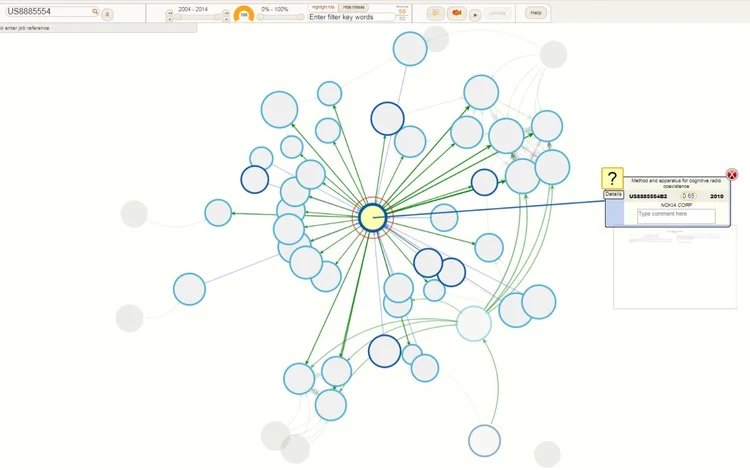Focus the Type comment here box

coord(676,216)
